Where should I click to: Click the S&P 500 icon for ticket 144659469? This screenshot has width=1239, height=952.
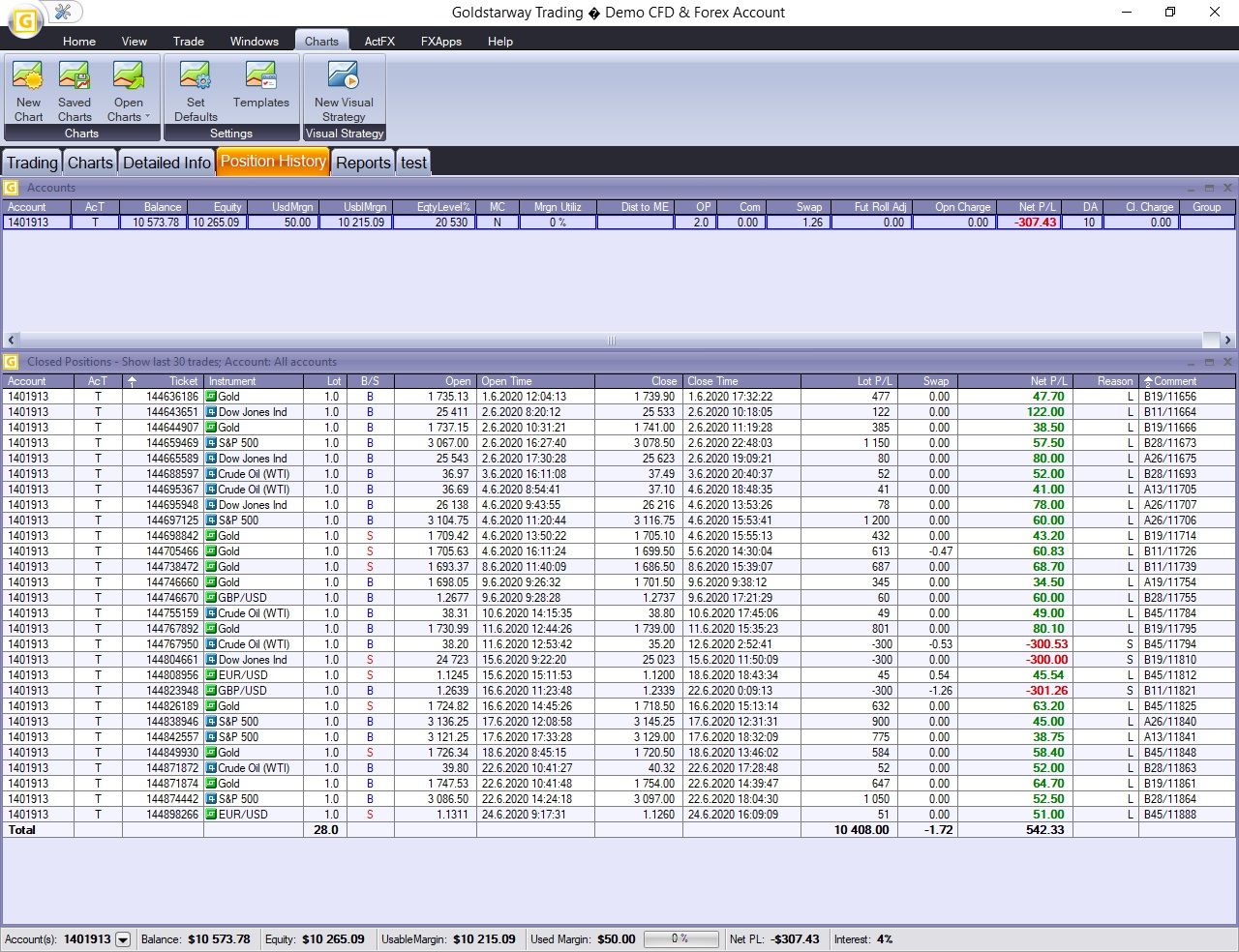[211, 443]
